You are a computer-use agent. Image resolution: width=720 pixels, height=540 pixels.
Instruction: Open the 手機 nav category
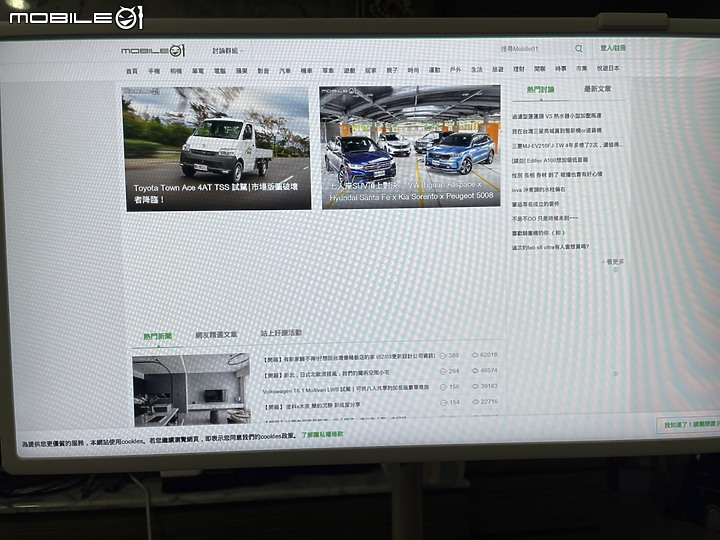click(154, 71)
